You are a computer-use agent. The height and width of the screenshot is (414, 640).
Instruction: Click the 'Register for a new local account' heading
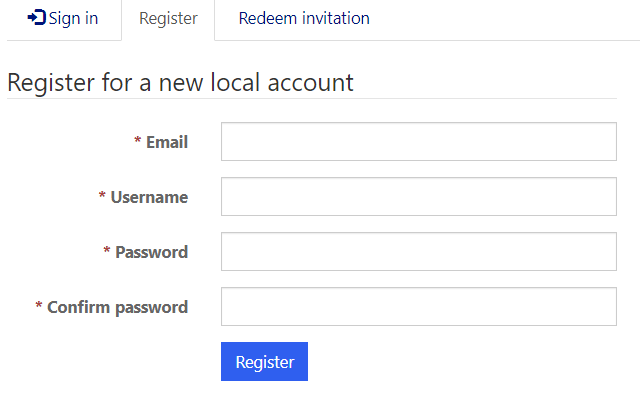point(180,82)
